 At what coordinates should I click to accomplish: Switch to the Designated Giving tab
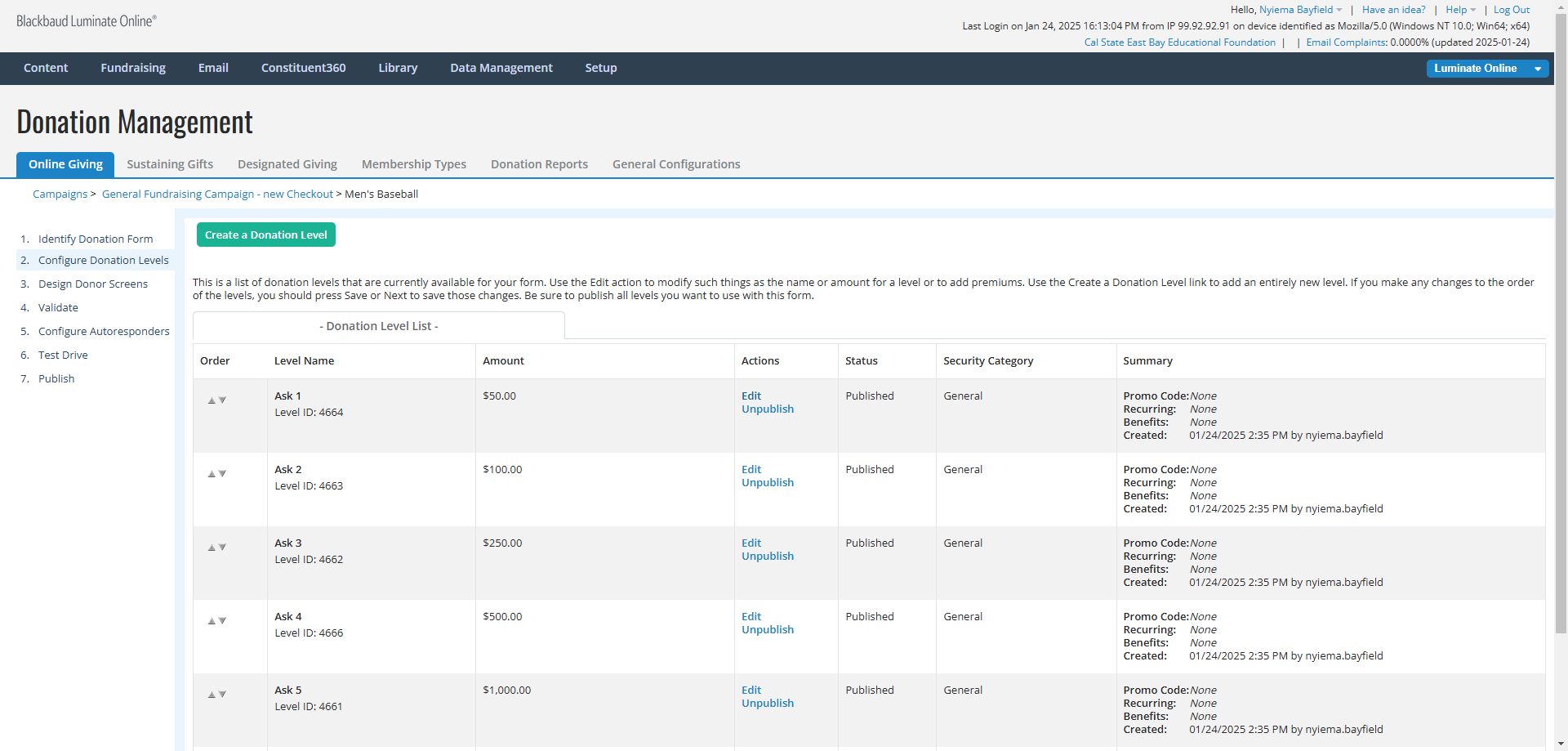pos(287,164)
